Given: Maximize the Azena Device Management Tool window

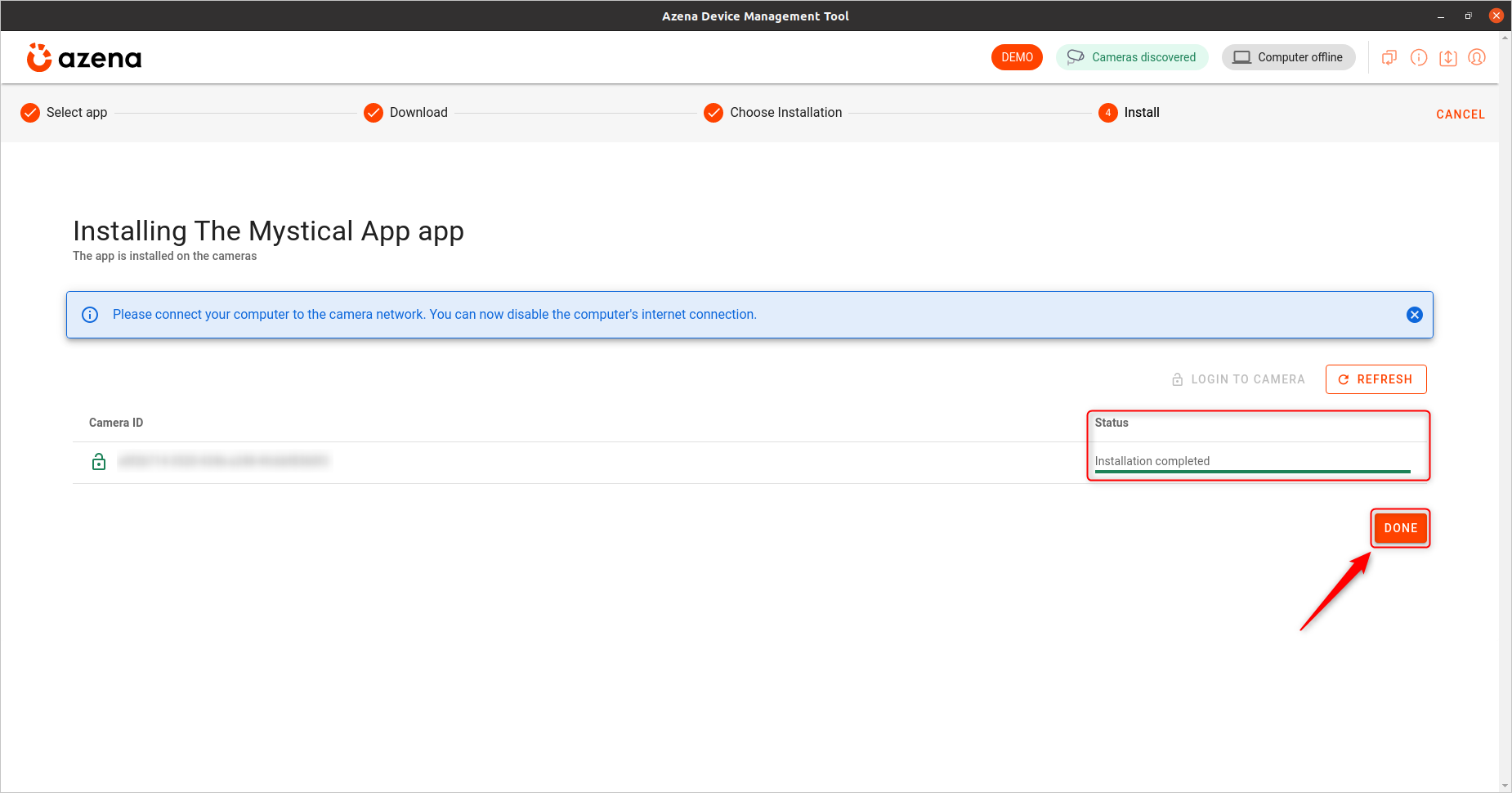Looking at the screenshot, I should click(x=1468, y=16).
